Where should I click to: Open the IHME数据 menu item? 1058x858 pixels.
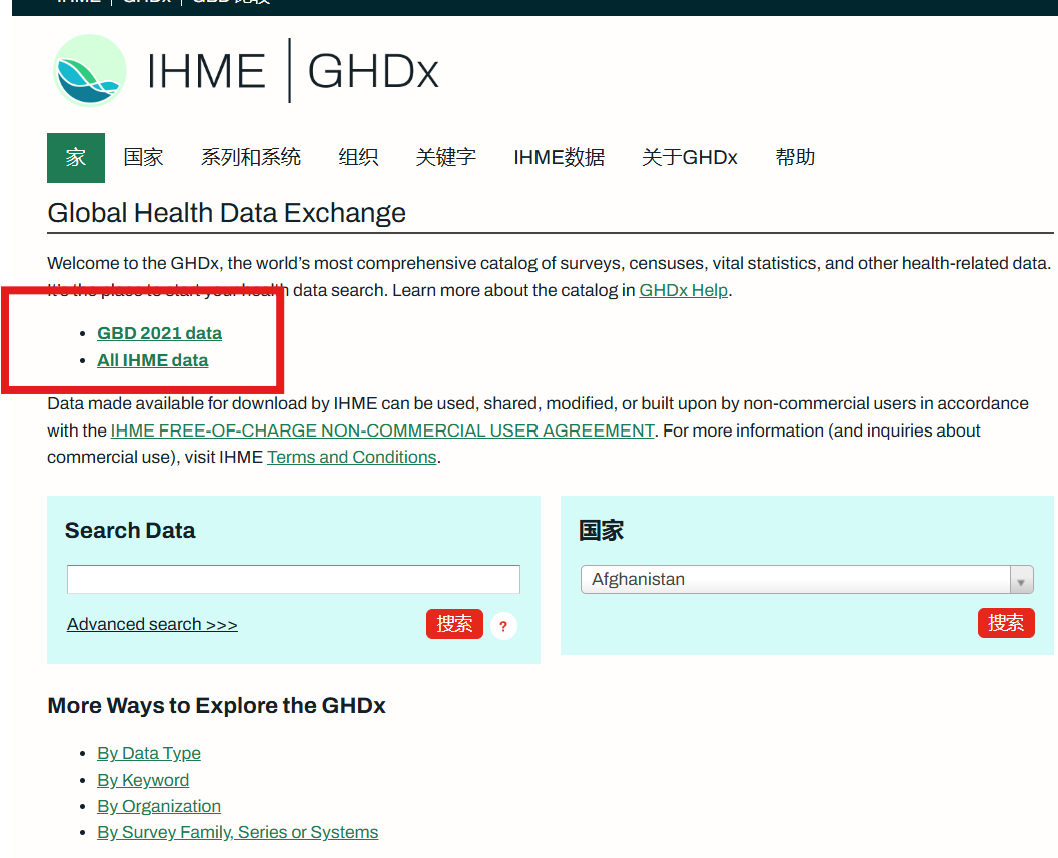coord(559,158)
